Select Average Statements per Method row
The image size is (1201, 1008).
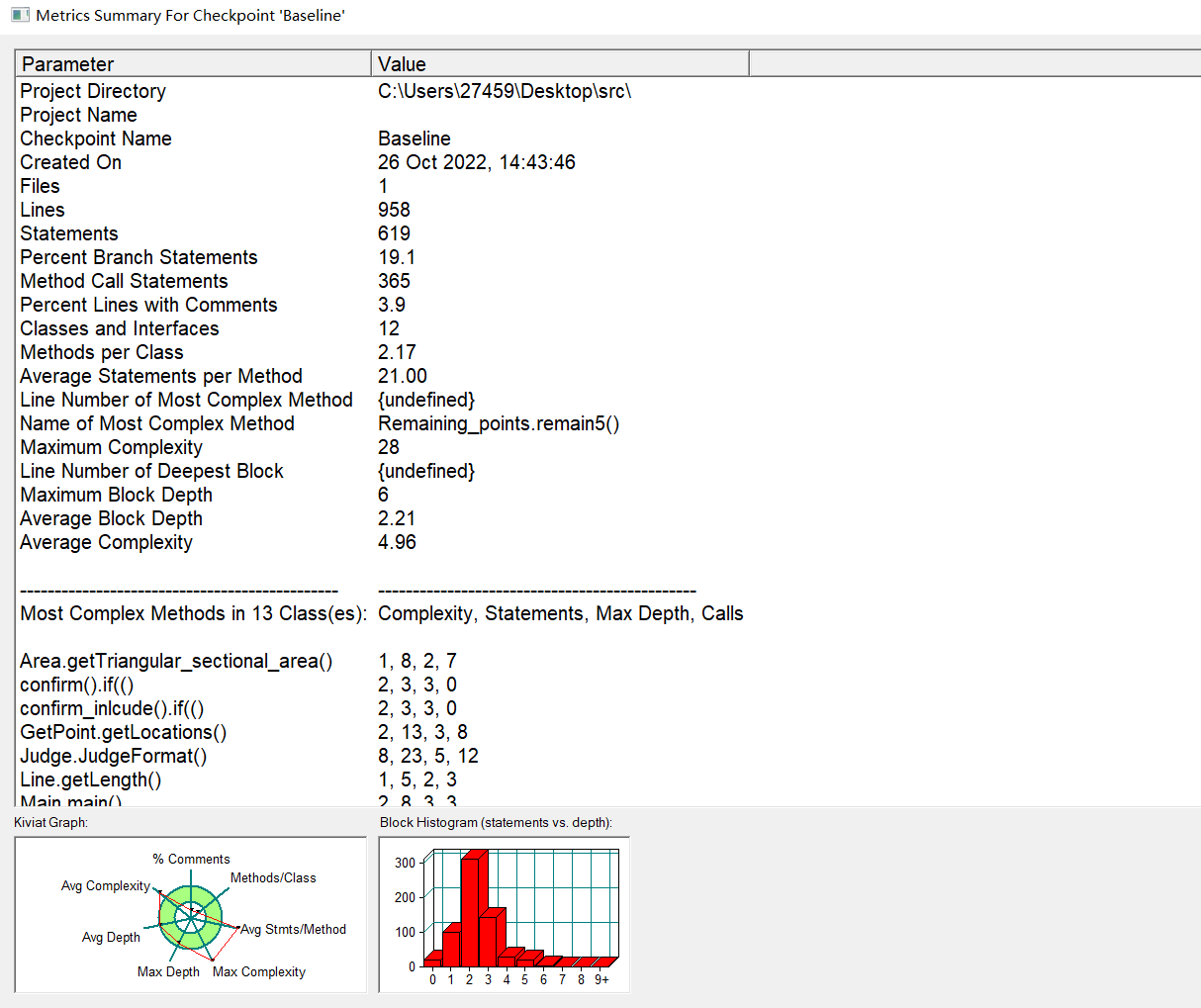(161, 376)
